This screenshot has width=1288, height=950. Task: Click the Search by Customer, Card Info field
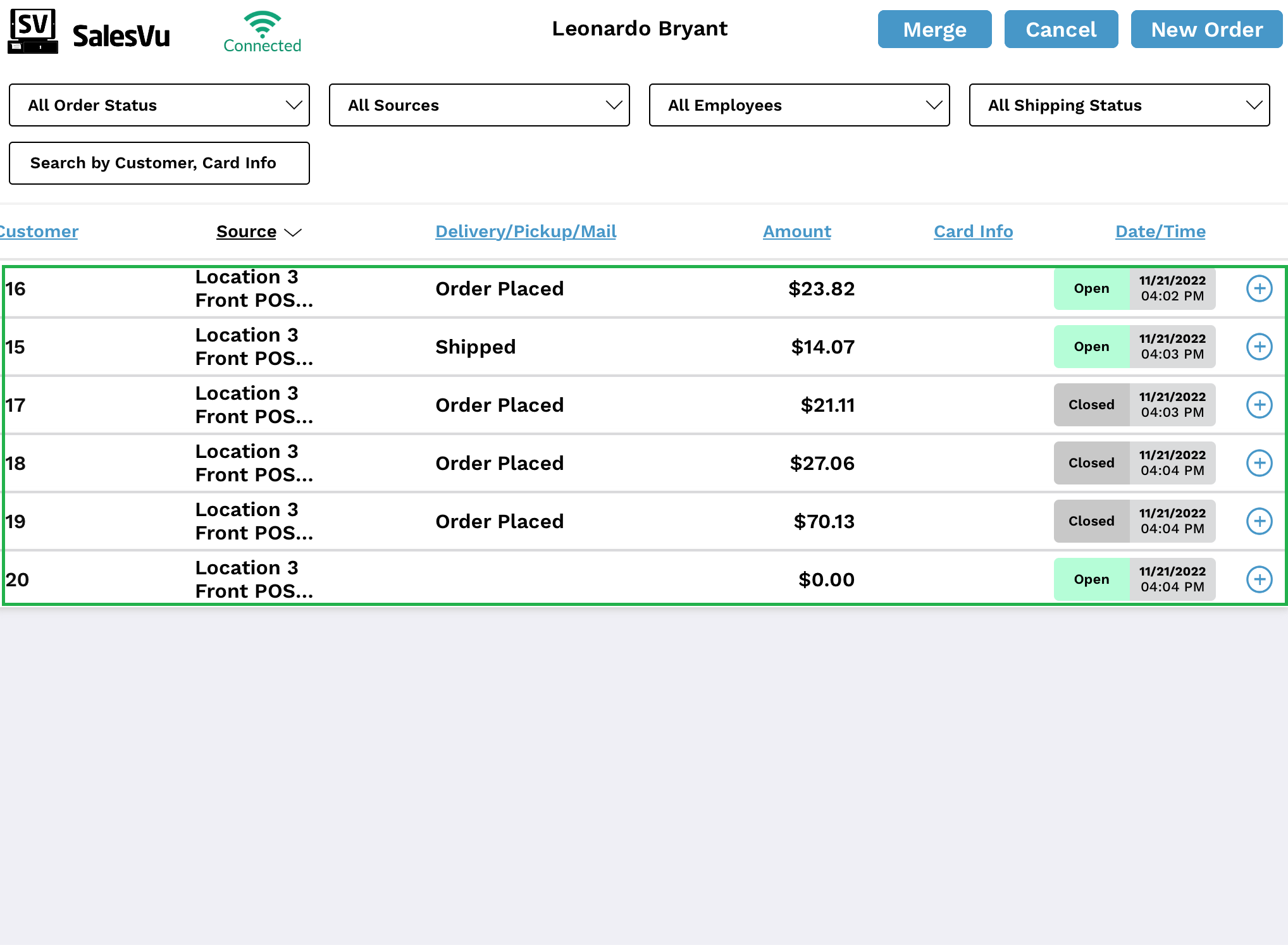pos(159,164)
